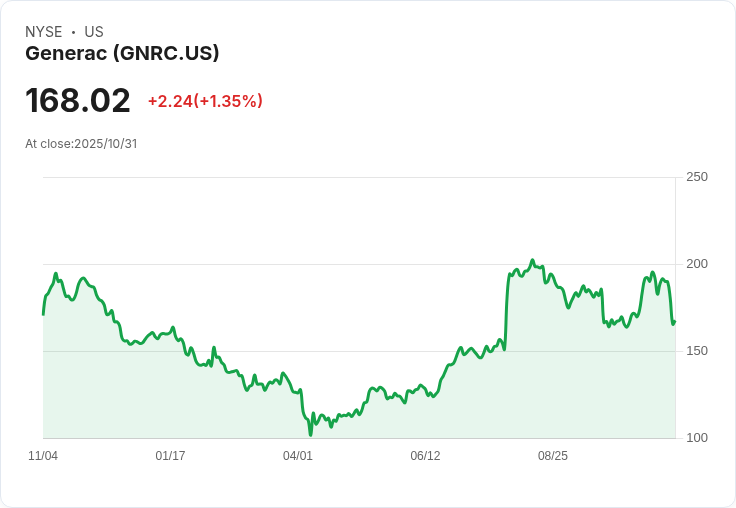
Task: Click the 150 y-axis label
Action: coord(696,351)
